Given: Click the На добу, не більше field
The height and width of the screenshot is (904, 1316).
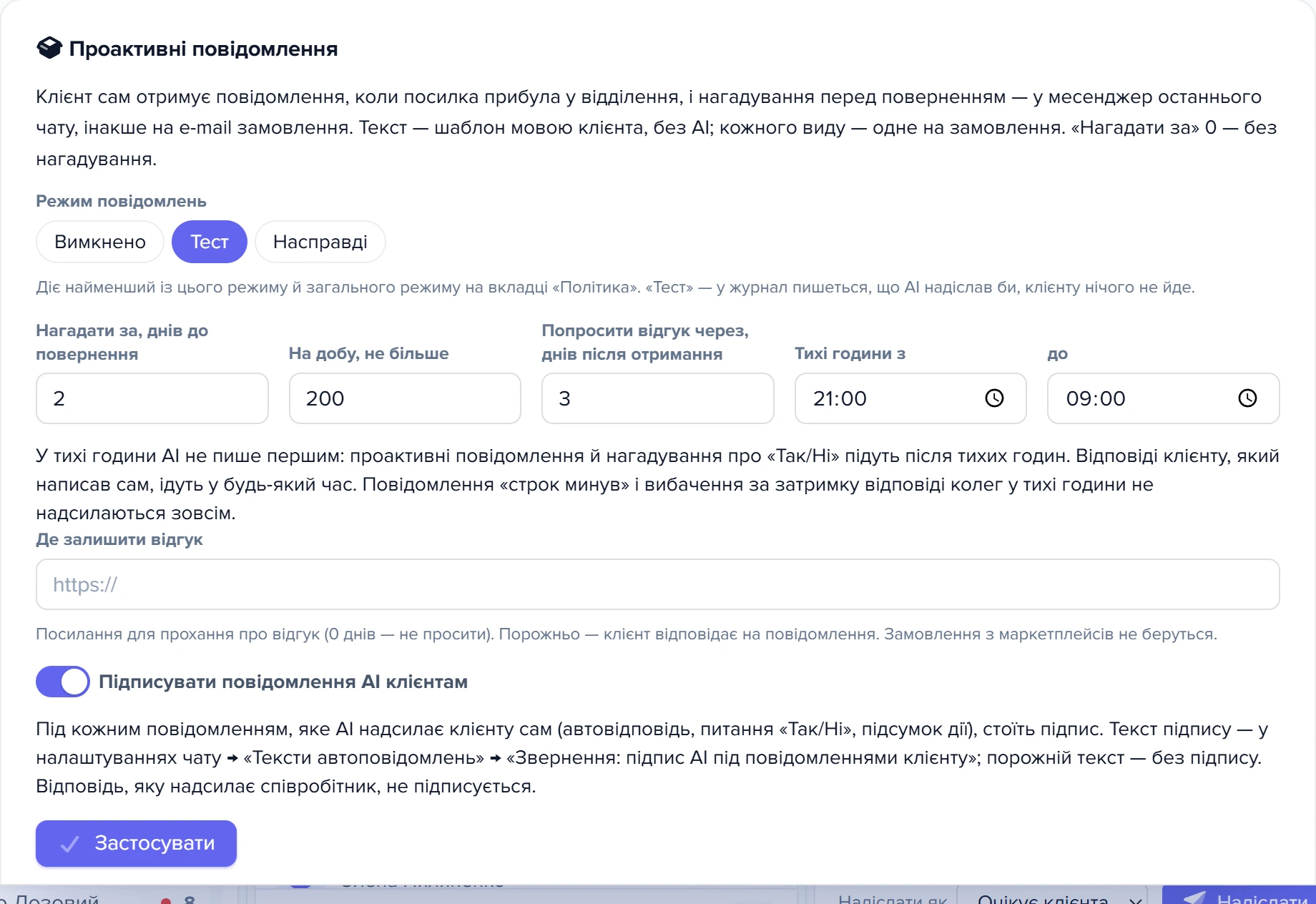Looking at the screenshot, I should click(x=405, y=398).
